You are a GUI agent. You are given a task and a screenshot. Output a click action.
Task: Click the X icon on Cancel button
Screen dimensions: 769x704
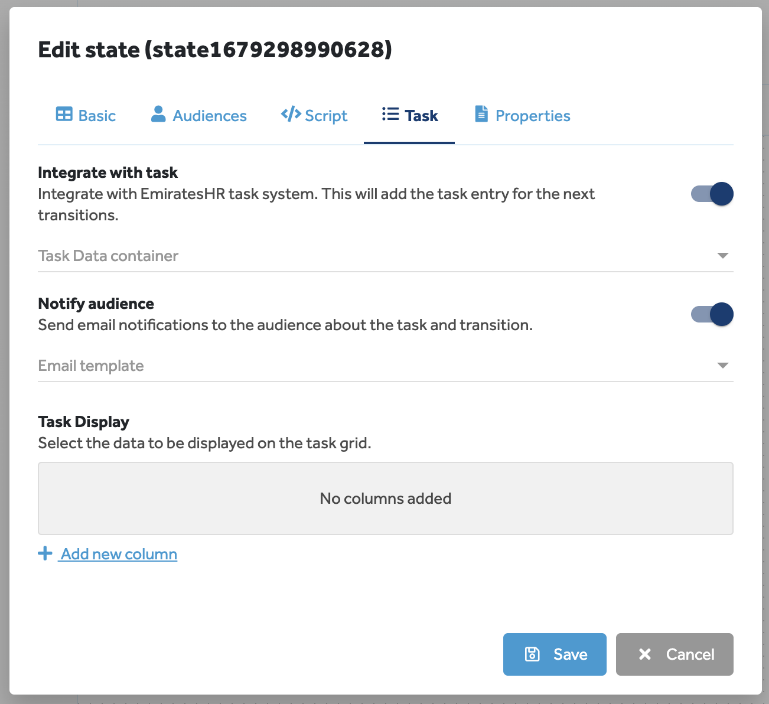coord(645,654)
